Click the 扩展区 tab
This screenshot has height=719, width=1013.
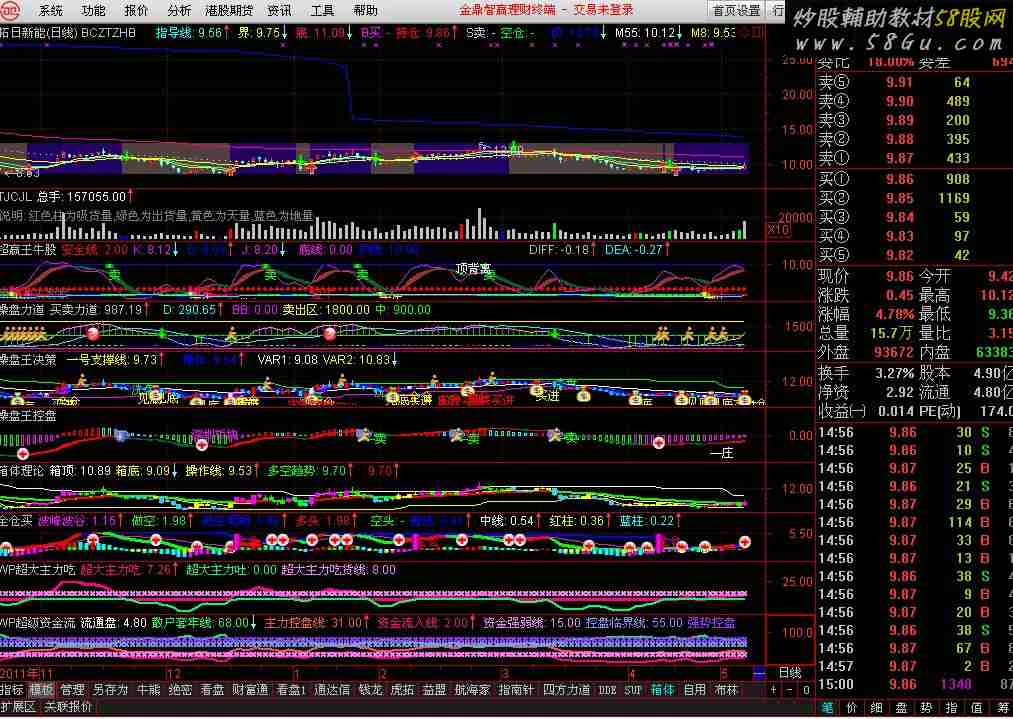[x=18, y=707]
